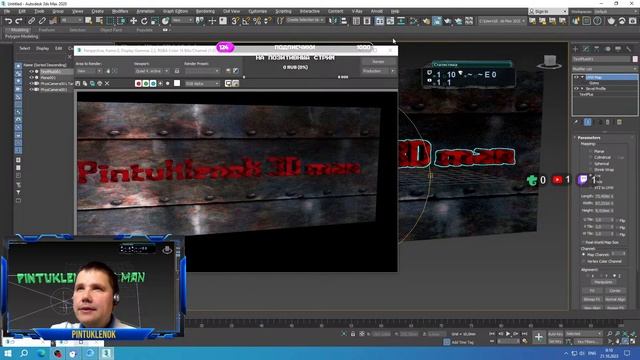Click white color swatch in render window

[x=177, y=83]
